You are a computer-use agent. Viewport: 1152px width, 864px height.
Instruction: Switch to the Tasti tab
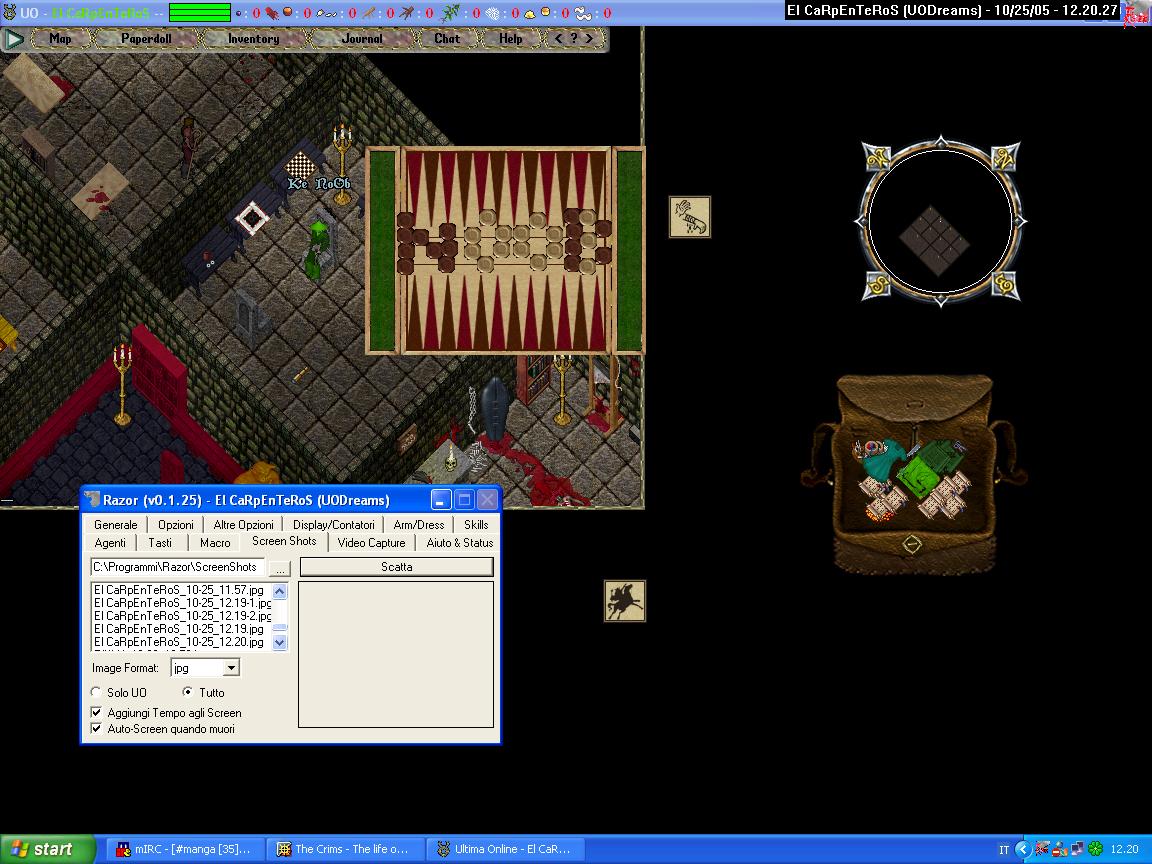(x=160, y=543)
